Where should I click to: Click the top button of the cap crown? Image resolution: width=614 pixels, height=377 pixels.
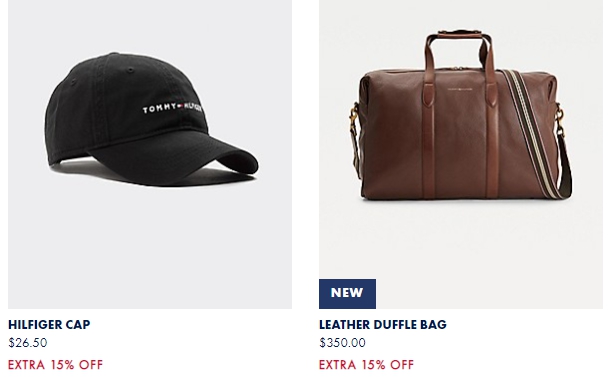tap(114, 54)
